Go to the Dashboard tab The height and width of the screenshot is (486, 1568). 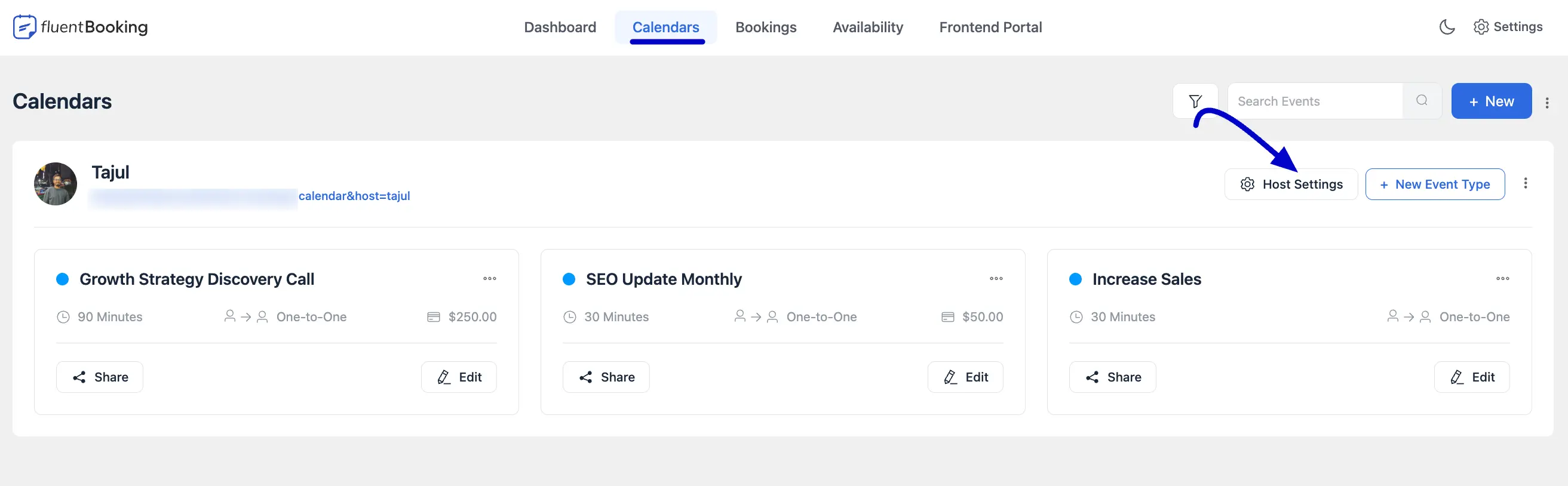pyautogui.click(x=559, y=27)
